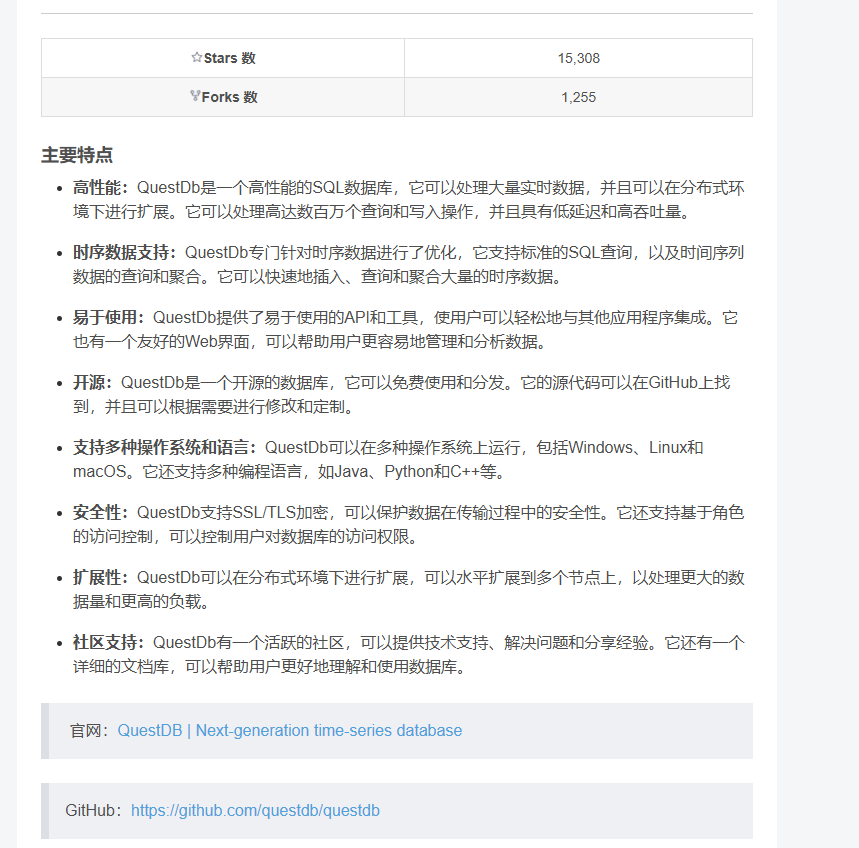The height and width of the screenshot is (848, 859).
Task: Click the Forks 数 table cell label
Action: 230,97
